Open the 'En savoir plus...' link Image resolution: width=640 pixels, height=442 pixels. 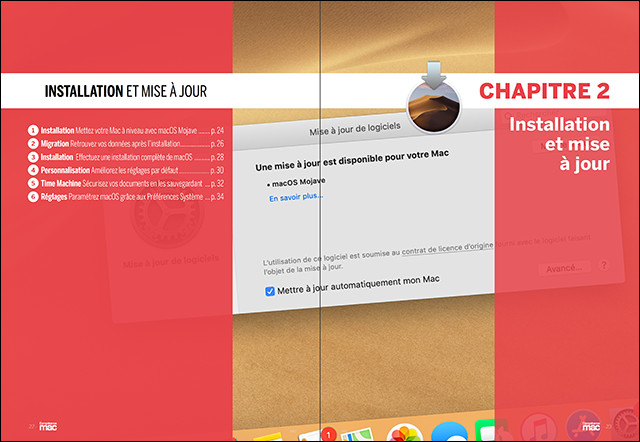pyautogui.click(x=296, y=199)
